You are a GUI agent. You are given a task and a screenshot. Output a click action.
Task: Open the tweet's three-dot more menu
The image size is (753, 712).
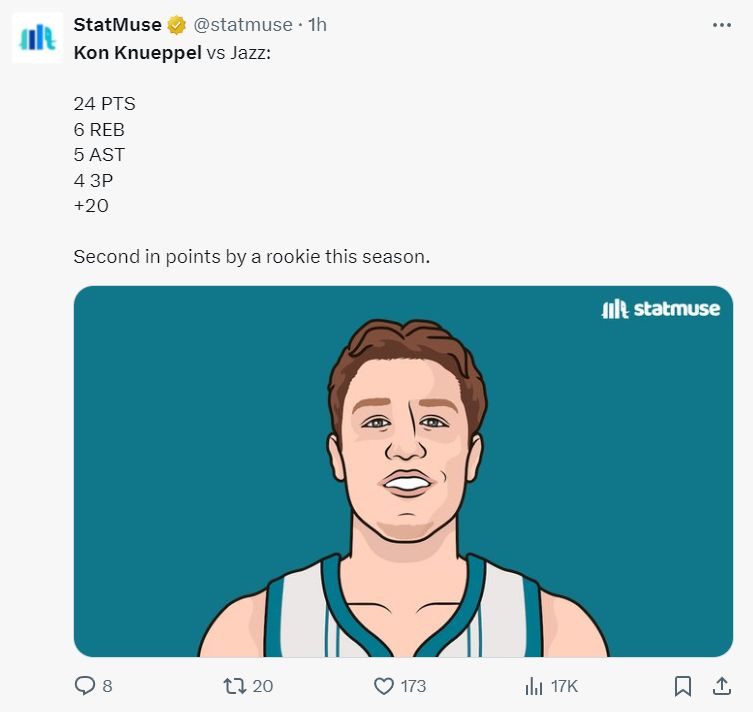(x=721, y=25)
